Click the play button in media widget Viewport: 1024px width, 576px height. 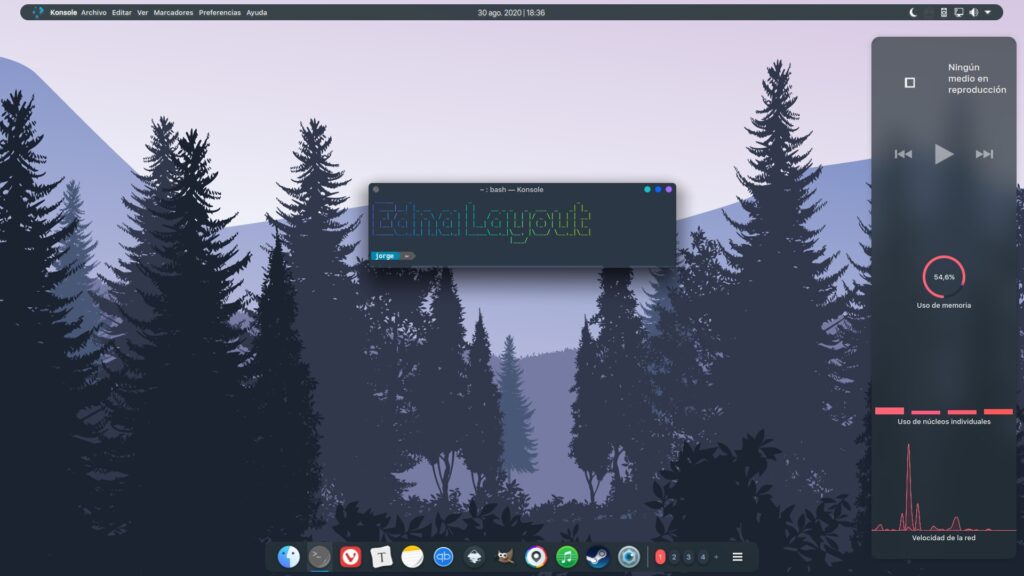[x=944, y=154]
